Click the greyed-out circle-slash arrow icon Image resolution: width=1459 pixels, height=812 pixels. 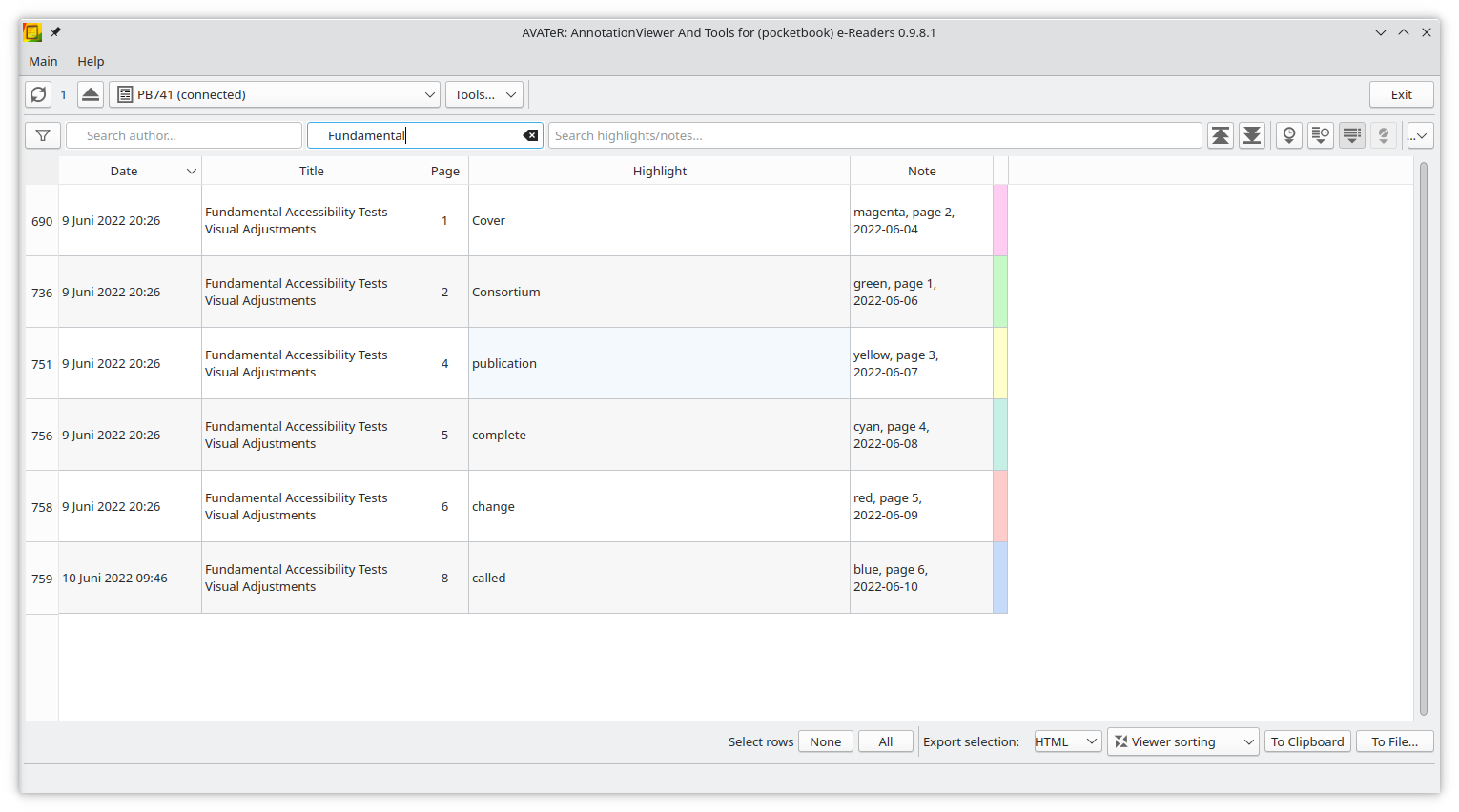pos(1384,135)
